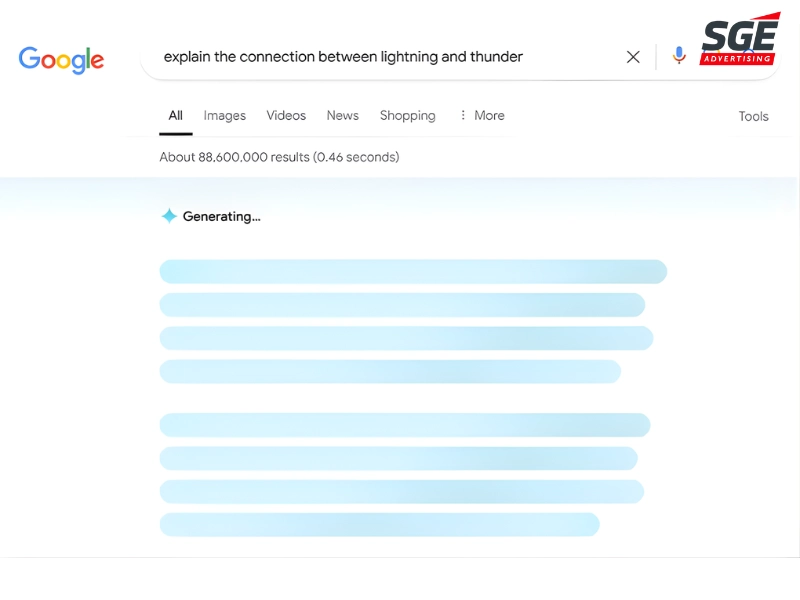The height and width of the screenshot is (600, 800).
Task: Click the blue sparkle icon beside Generating
Action: tap(169, 216)
